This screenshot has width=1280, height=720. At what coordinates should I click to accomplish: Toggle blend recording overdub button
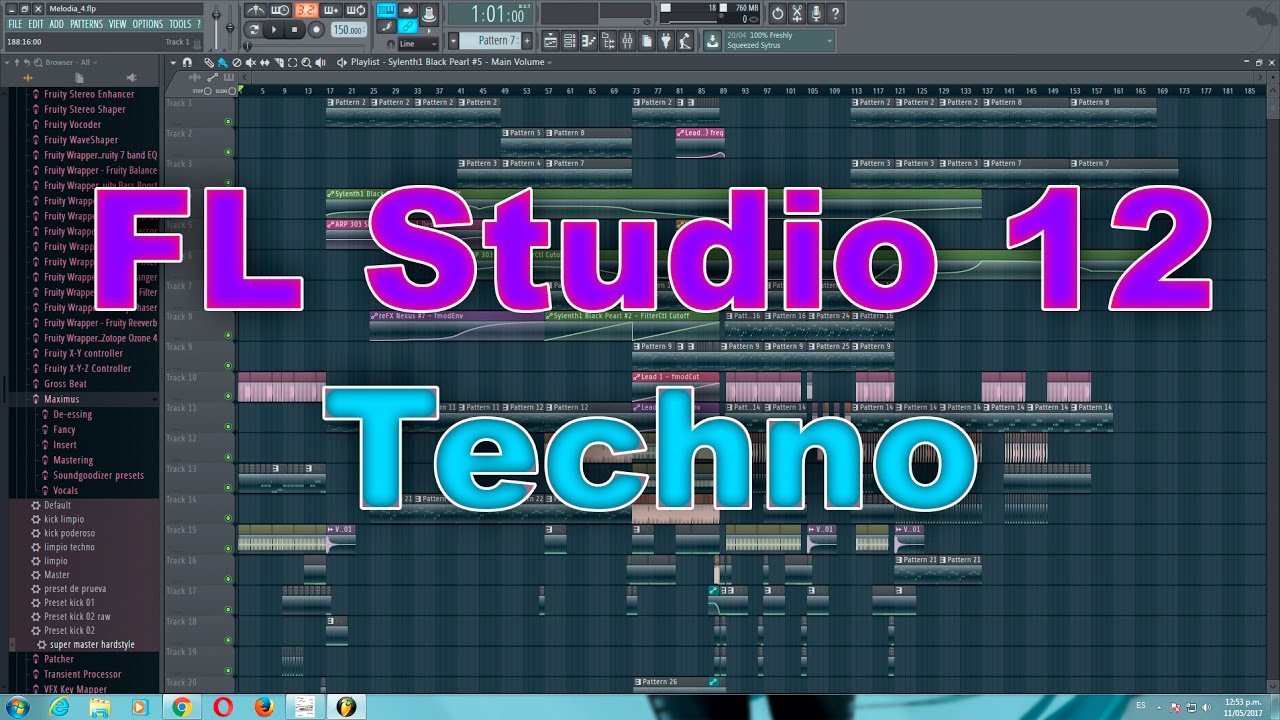(x=331, y=10)
